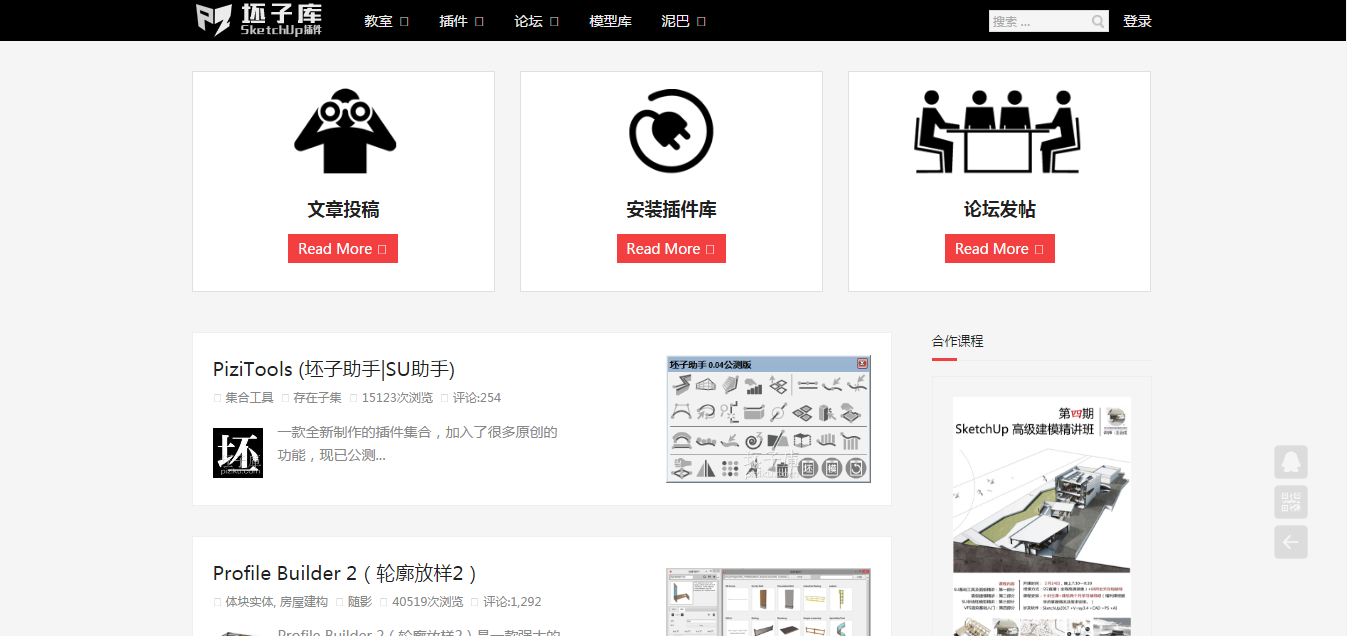Click the magnifier search icon
Viewport: 1347px width, 636px height.
pos(1098,21)
